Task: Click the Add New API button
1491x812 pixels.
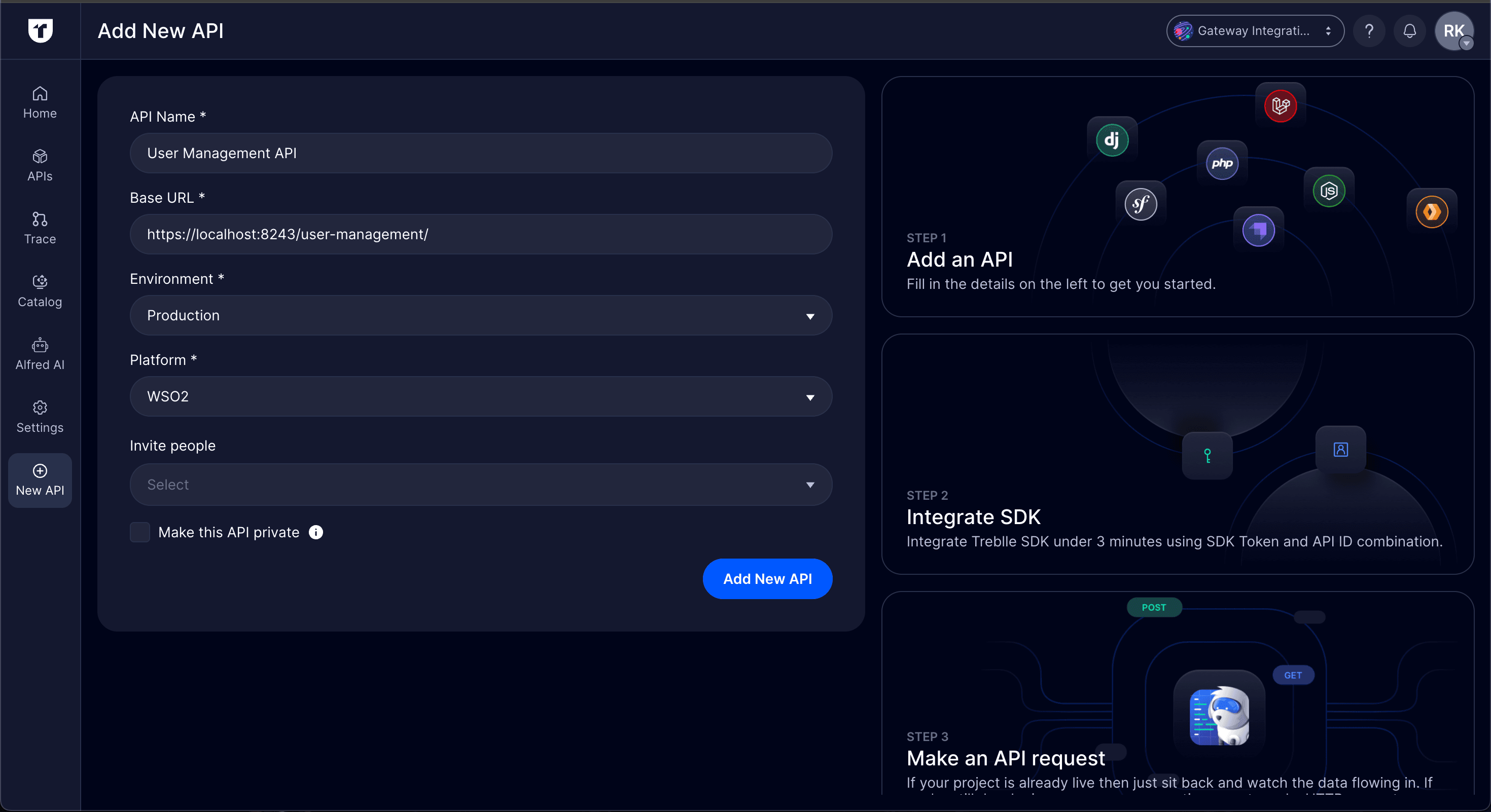Action: click(767, 578)
